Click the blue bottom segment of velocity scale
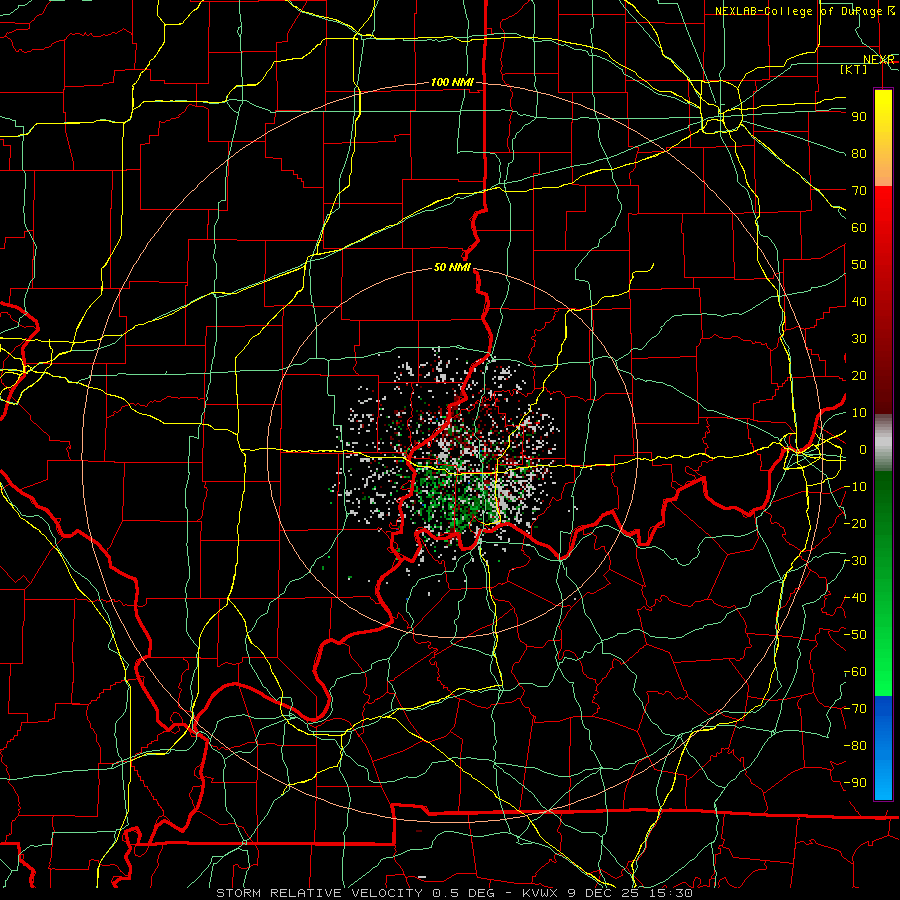This screenshot has height=900, width=900. [883, 747]
